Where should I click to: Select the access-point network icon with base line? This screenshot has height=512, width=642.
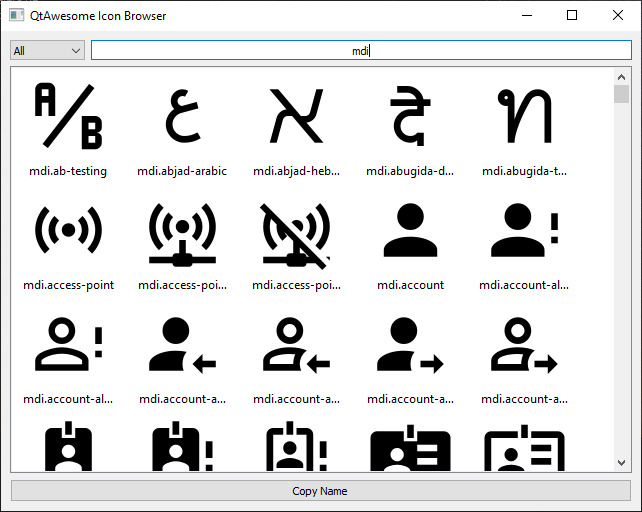click(x=183, y=234)
